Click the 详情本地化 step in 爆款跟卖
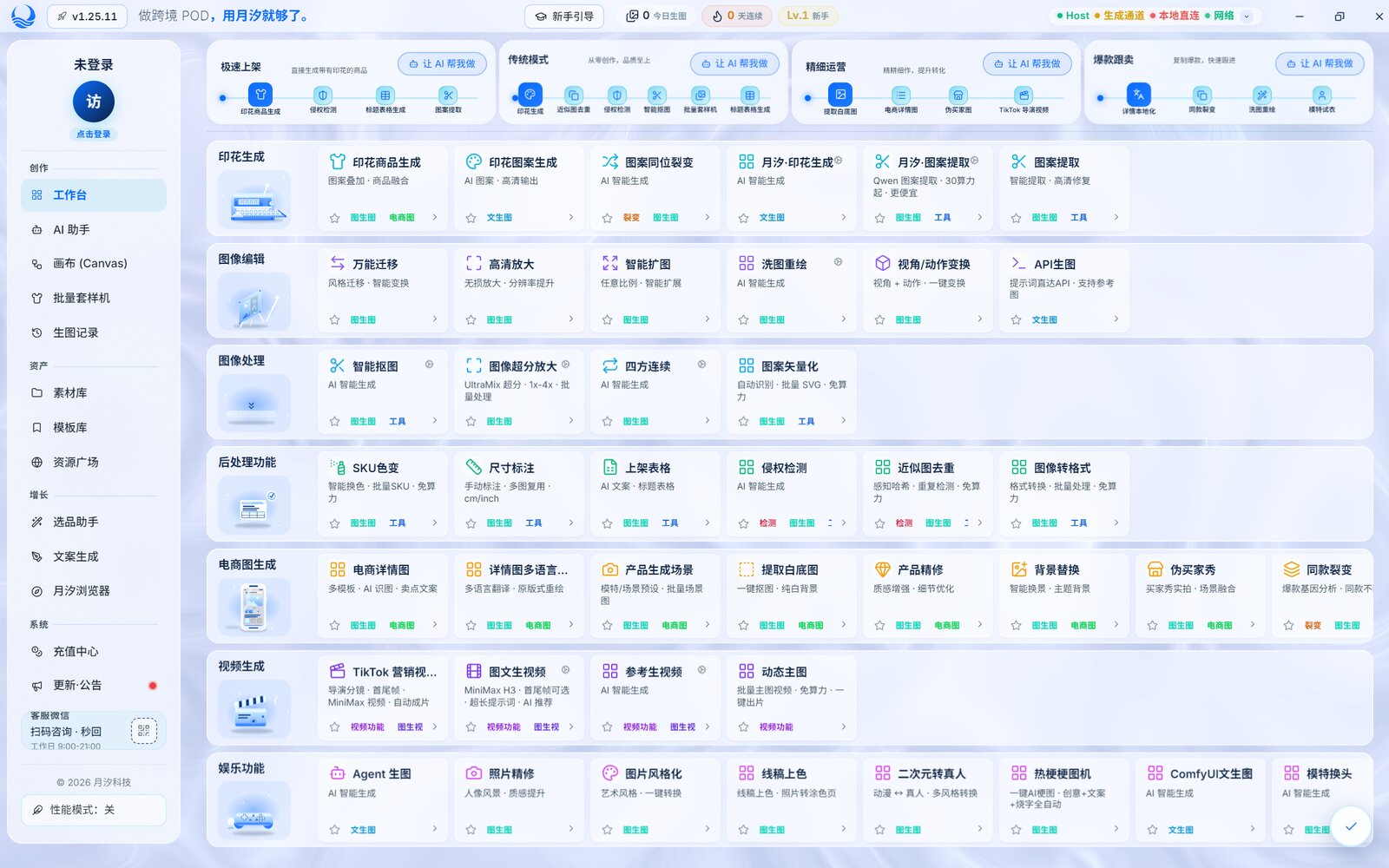 (1138, 95)
